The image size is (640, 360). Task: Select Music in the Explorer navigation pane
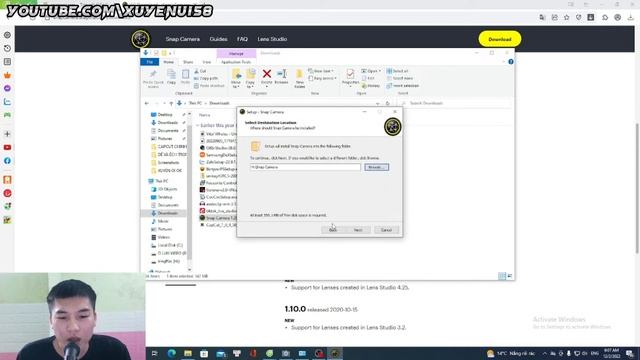[163, 221]
